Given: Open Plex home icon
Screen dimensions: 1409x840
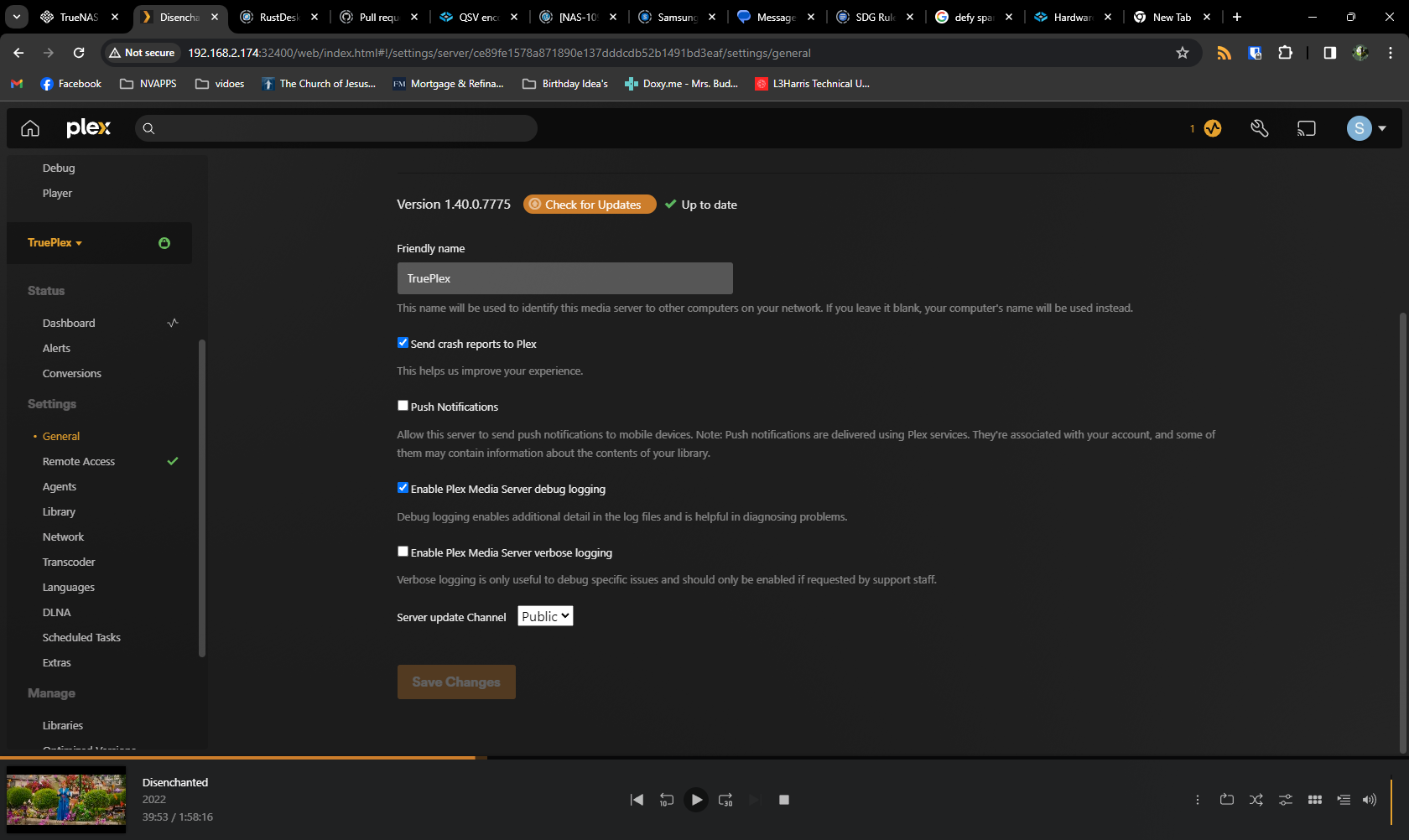Looking at the screenshot, I should coord(30,128).
